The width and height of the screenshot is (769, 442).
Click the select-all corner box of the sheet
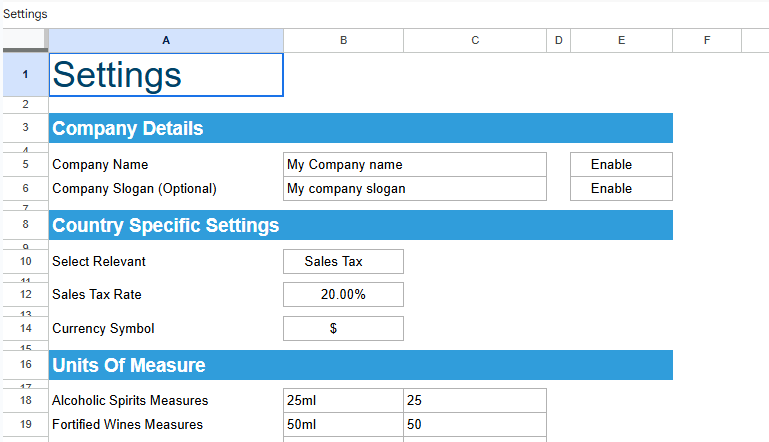[24, 40]
